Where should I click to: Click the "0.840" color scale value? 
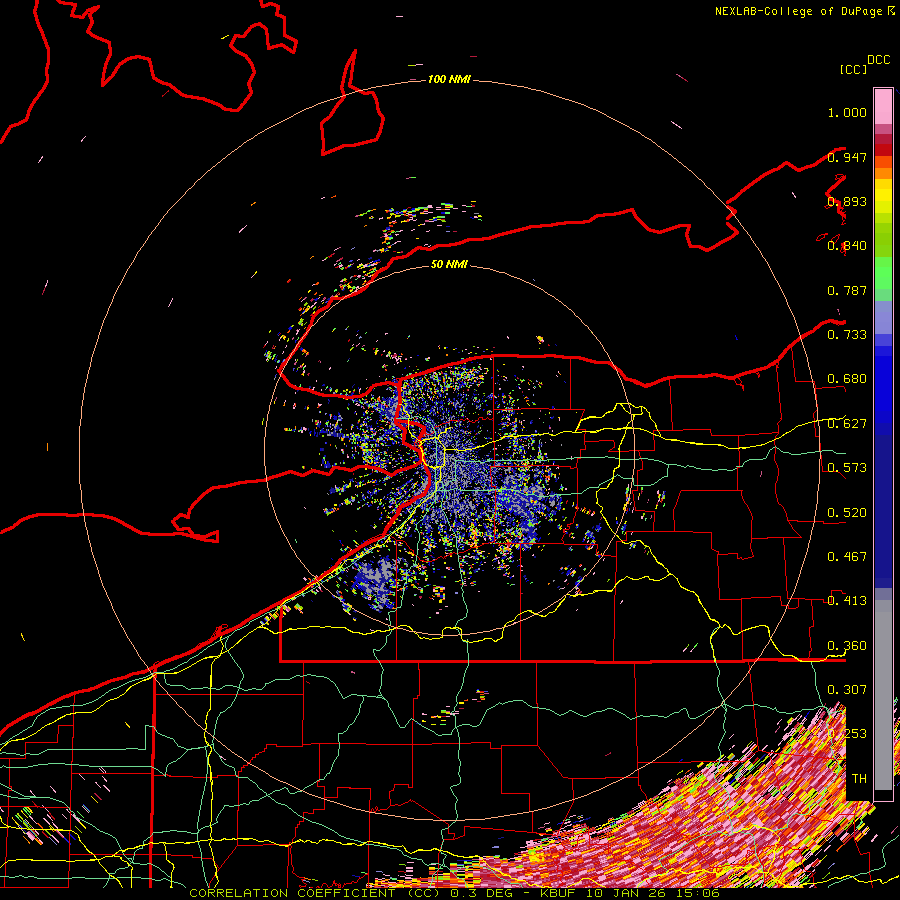pos(847,246)
